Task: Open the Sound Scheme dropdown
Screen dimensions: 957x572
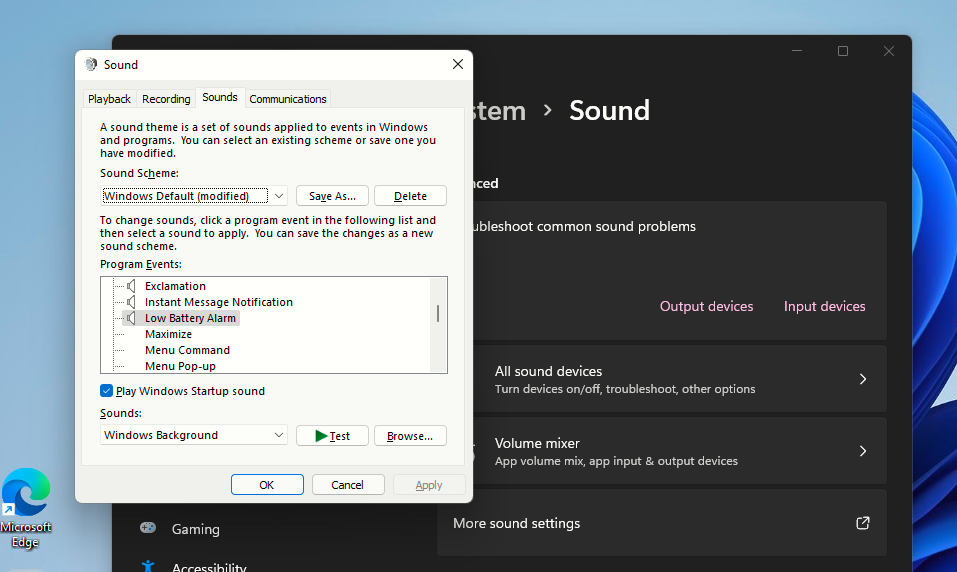Action: (279, 196)
